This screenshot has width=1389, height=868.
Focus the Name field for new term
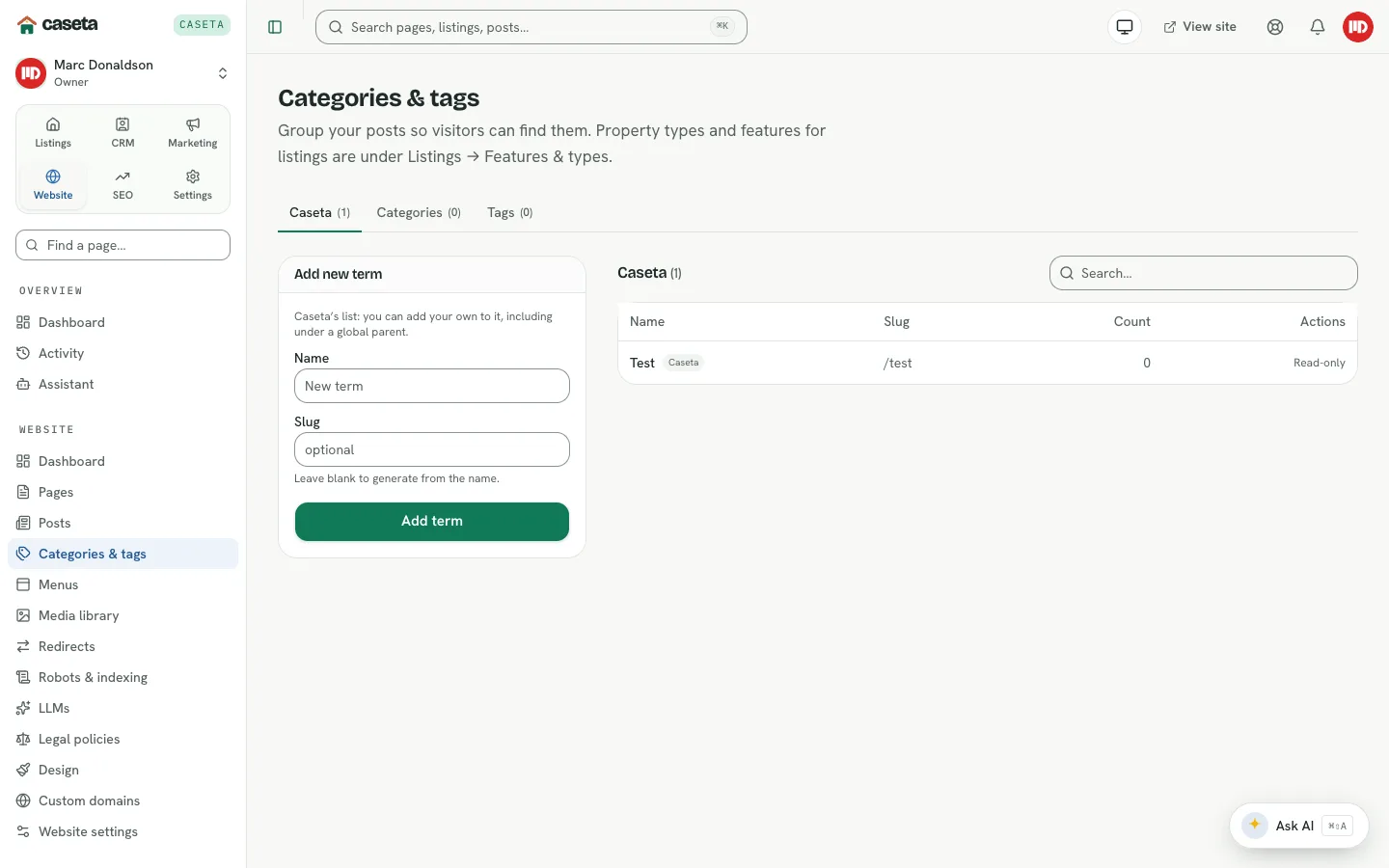432,386
